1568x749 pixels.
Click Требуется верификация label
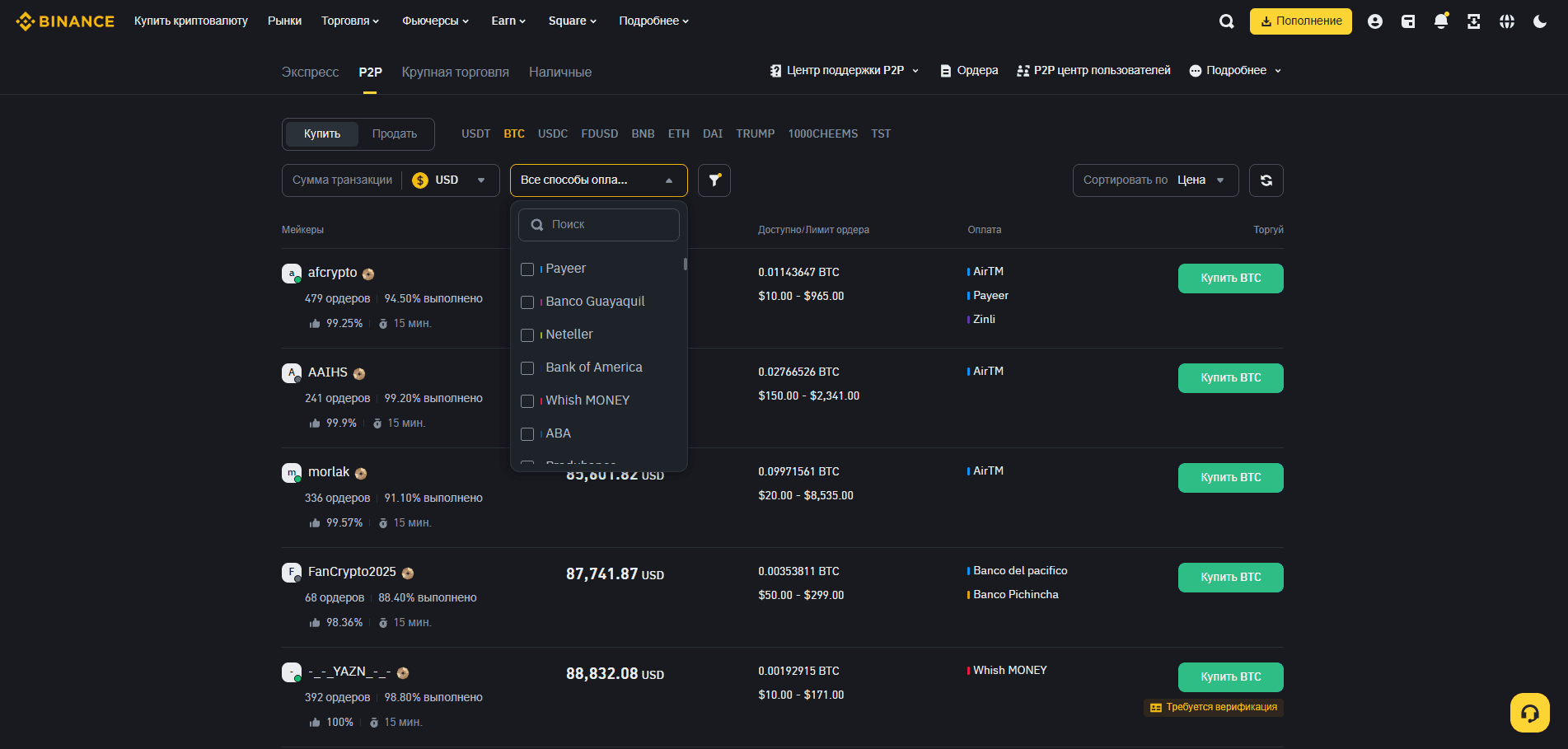click(1213, 708)
